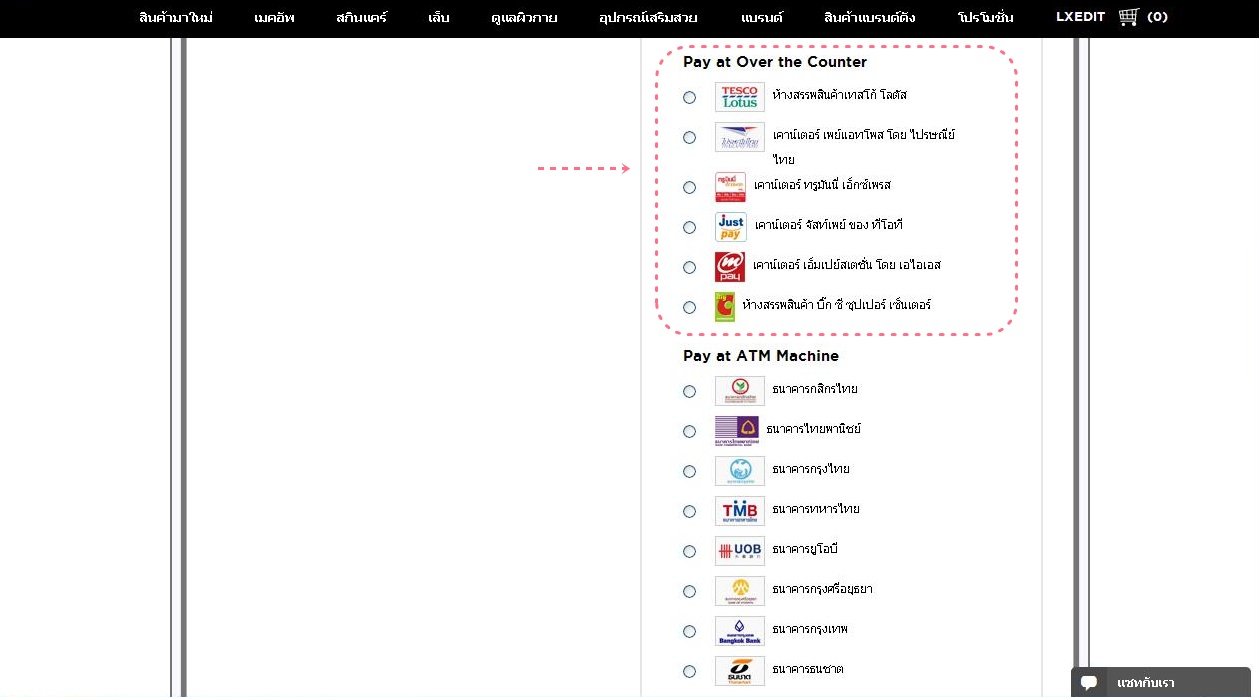Open the shopping cart icon
The height and width of the screenshot is (697, 1259).
click(1129, 17)
